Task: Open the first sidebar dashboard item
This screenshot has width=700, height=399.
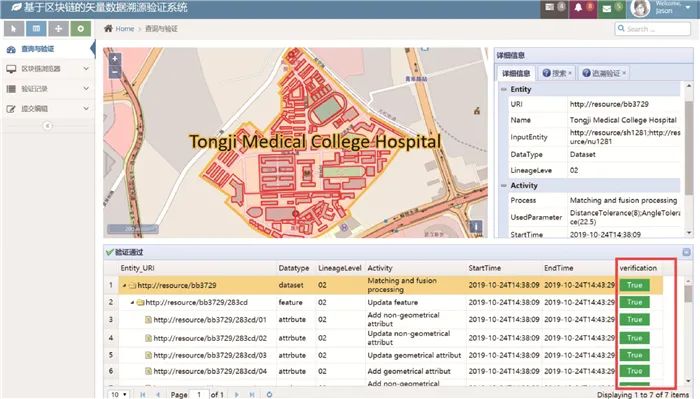Action: (48, 49)
